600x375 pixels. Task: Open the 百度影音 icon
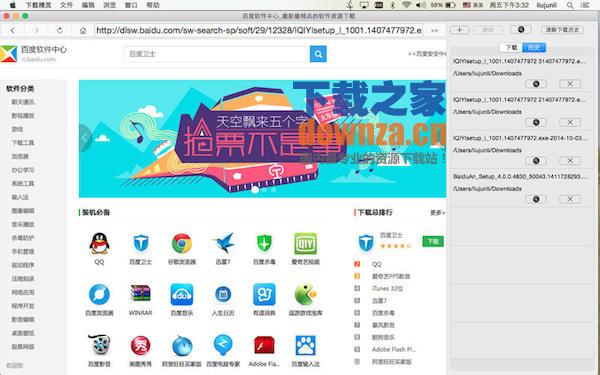click(x=99, y=345)
